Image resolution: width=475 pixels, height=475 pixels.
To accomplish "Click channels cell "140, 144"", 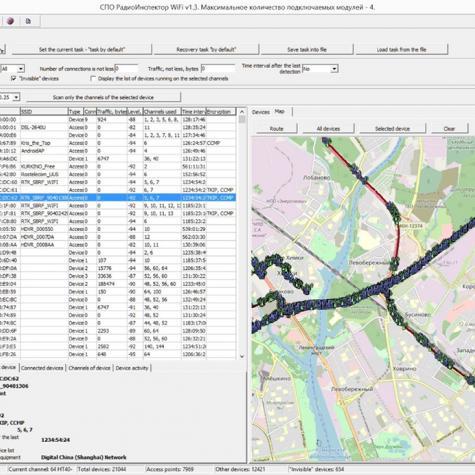I will pos(162,347).
